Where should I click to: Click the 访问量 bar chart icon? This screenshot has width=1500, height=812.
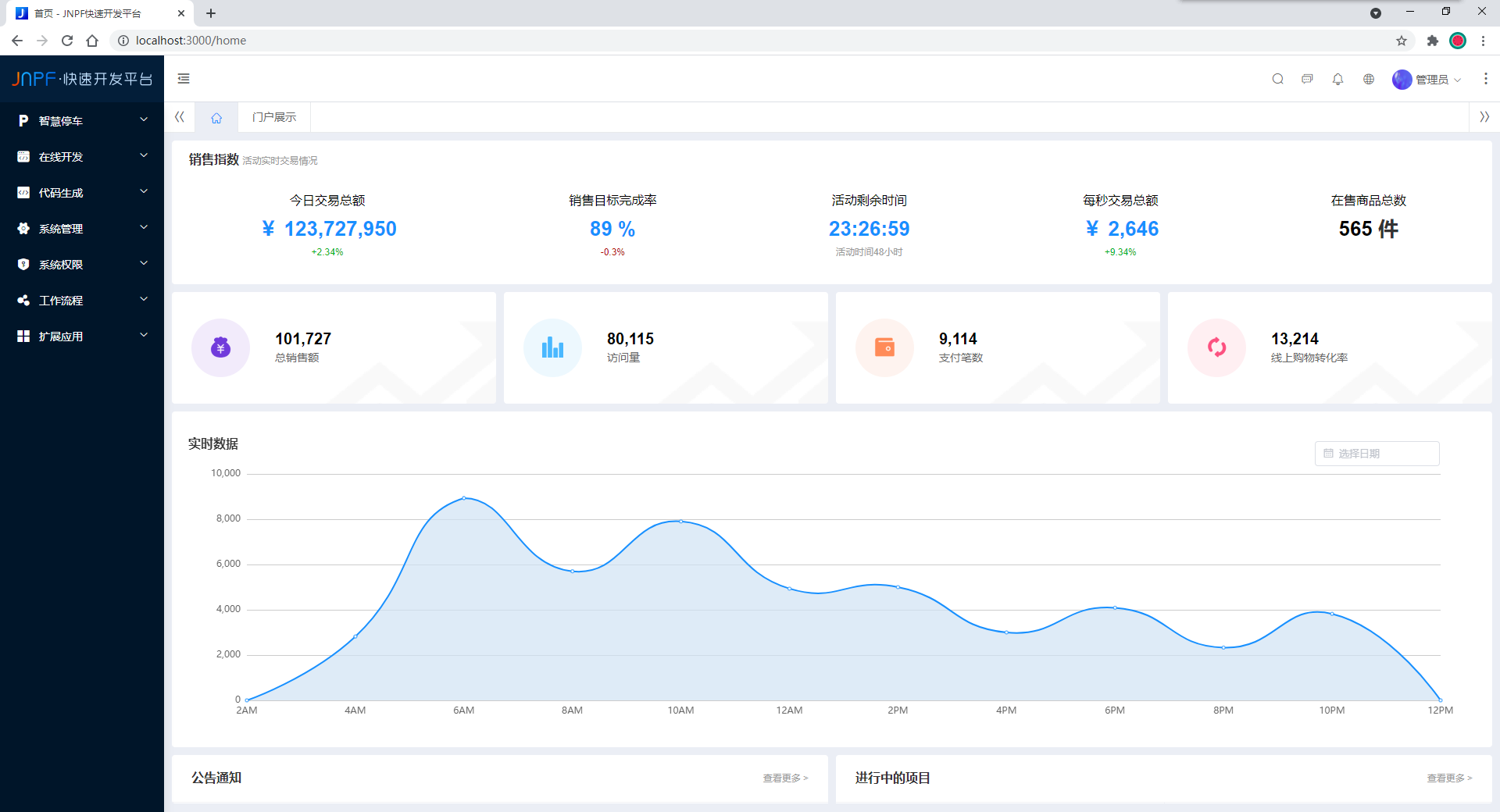[x=553, y=347]
